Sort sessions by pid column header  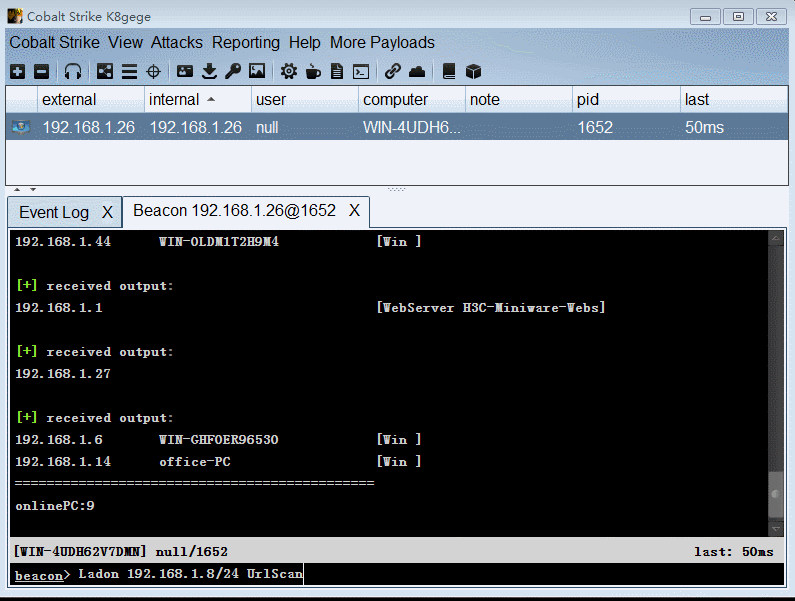[x=626, y=99]
